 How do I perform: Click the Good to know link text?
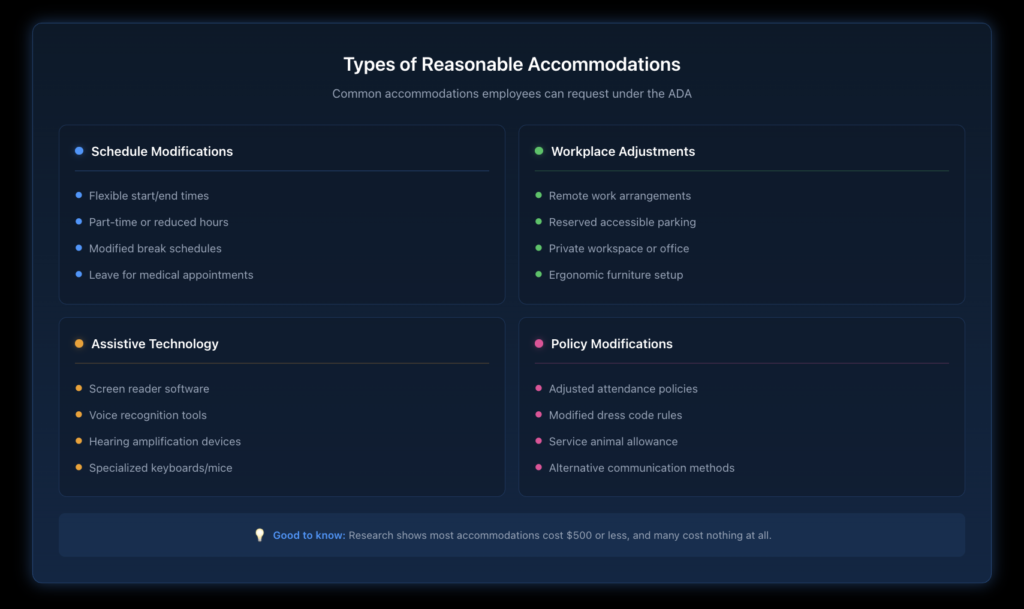pos(310,535)
